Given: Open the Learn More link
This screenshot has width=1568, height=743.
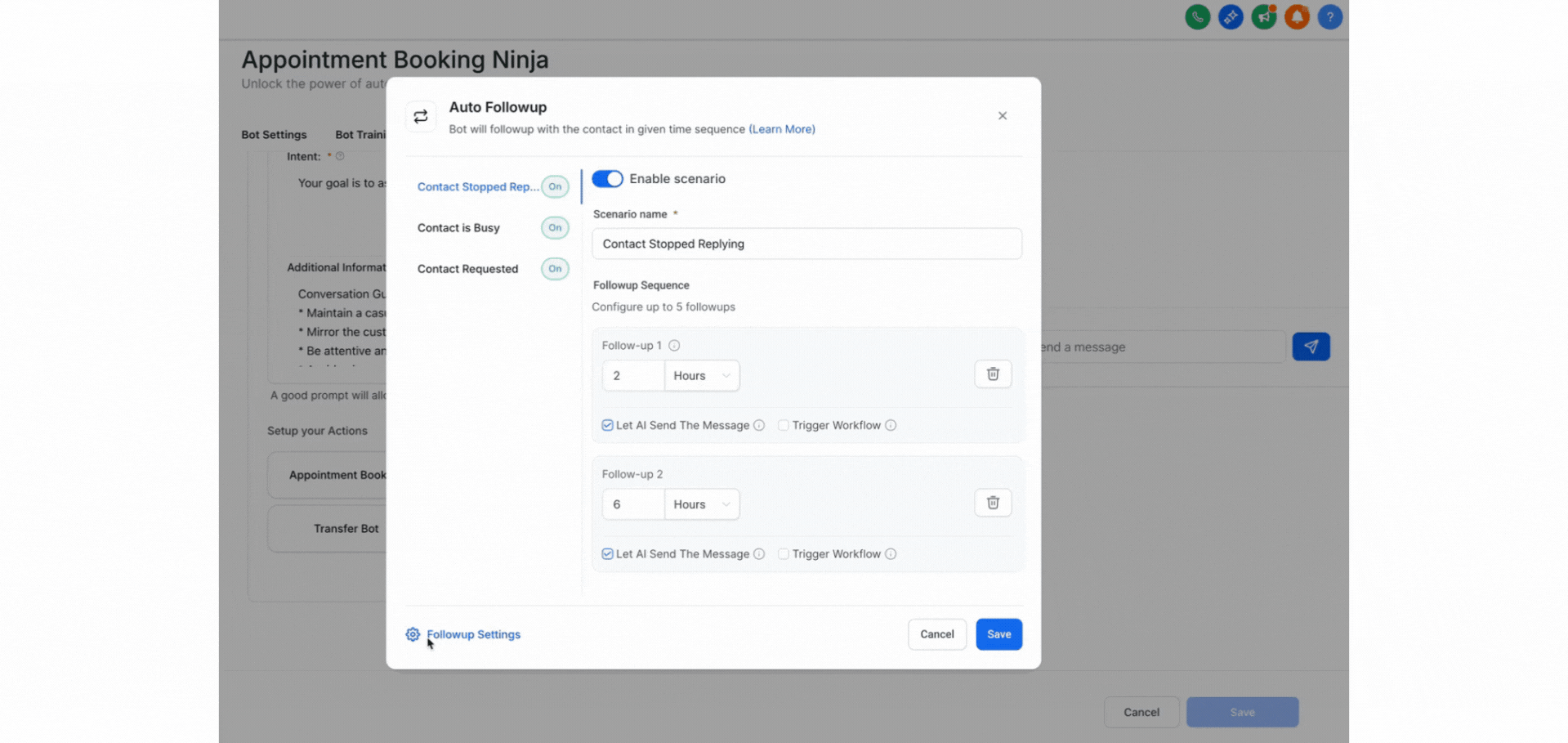Looking at the screenshot, I should [x=782, y=129].
